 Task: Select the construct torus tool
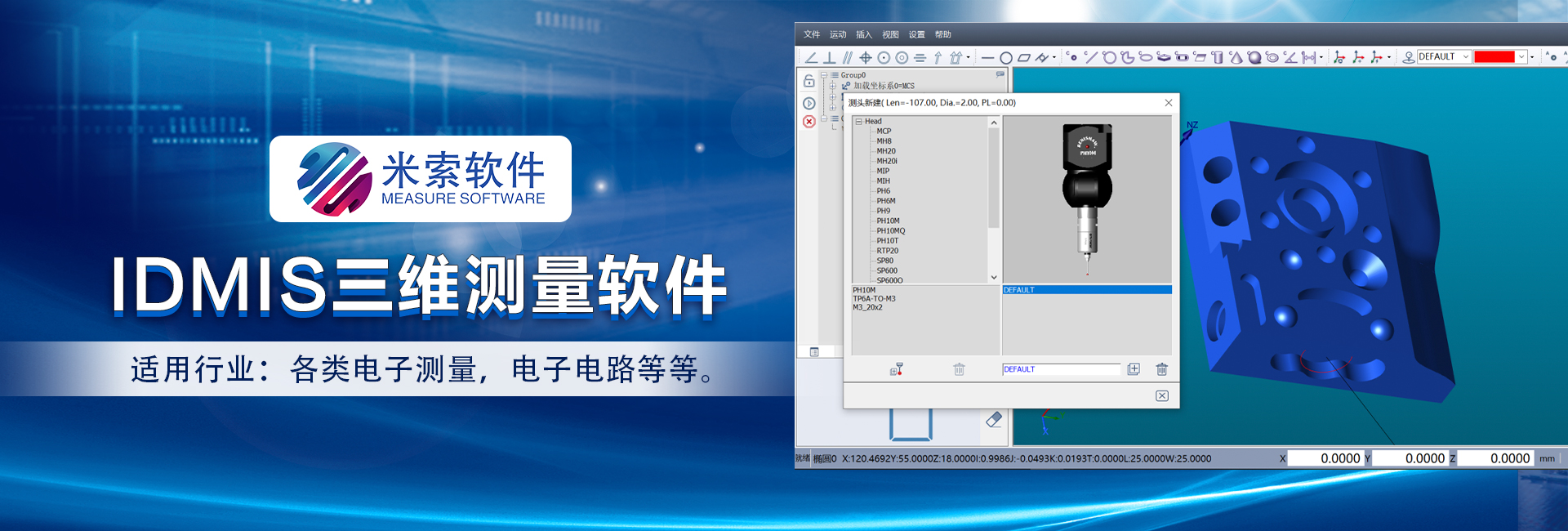coord(1272,56)
